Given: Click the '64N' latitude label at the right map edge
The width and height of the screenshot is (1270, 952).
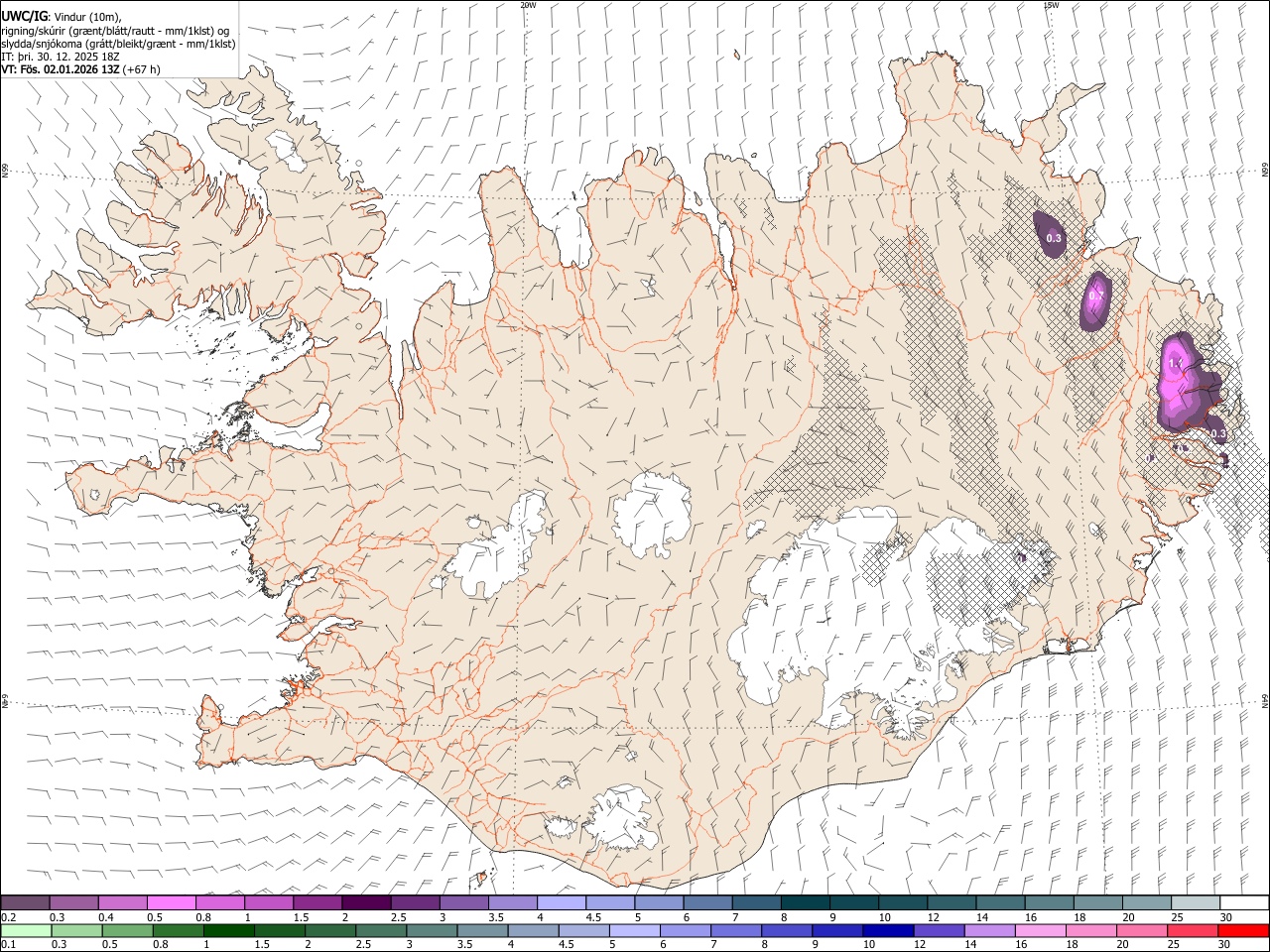Looking at the screenshot, I should point(1265,700).
